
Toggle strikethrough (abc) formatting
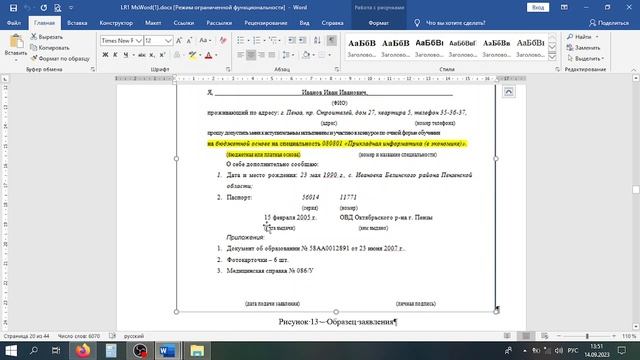click(x=142, y=55)
